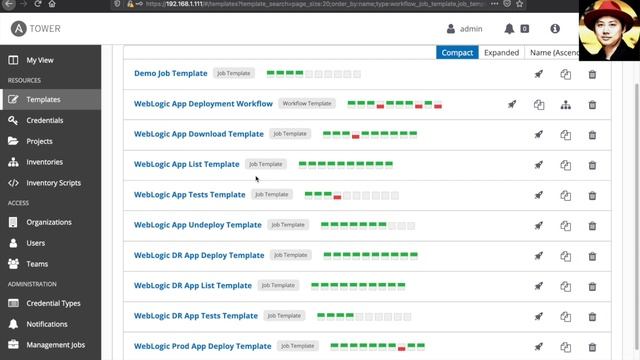Launch WebLogic App List Template
The height and width of the screenshot is (360, 640).
point(539,165)
